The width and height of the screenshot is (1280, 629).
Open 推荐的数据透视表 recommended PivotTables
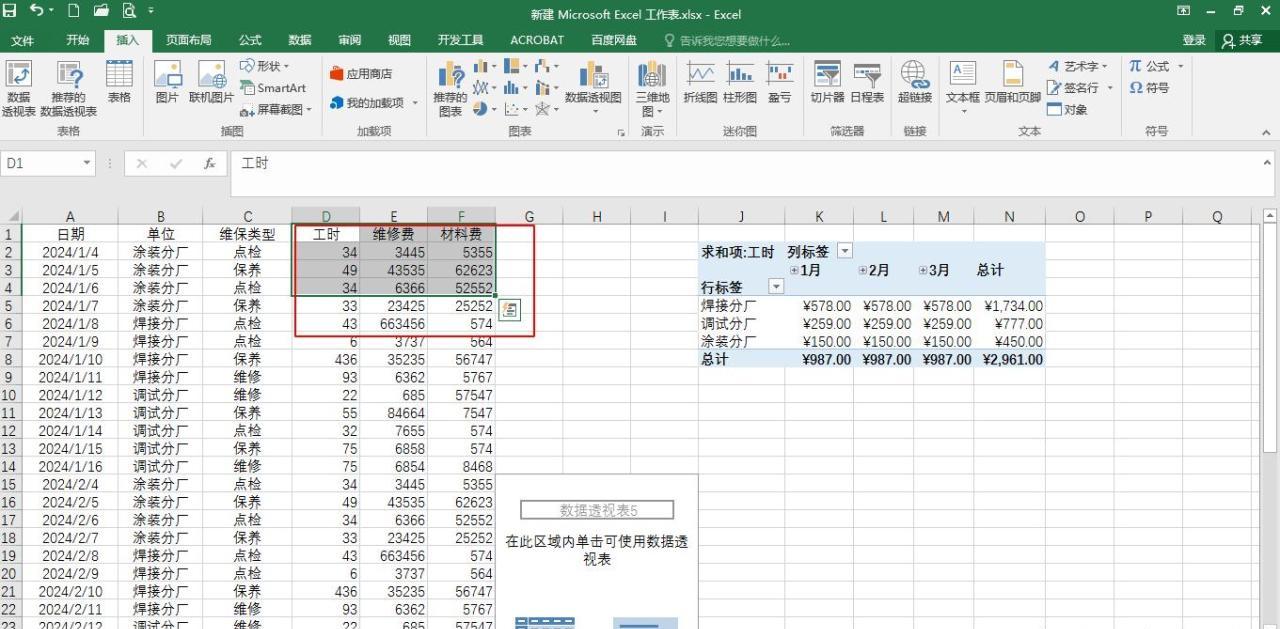(x=69, y=89)
